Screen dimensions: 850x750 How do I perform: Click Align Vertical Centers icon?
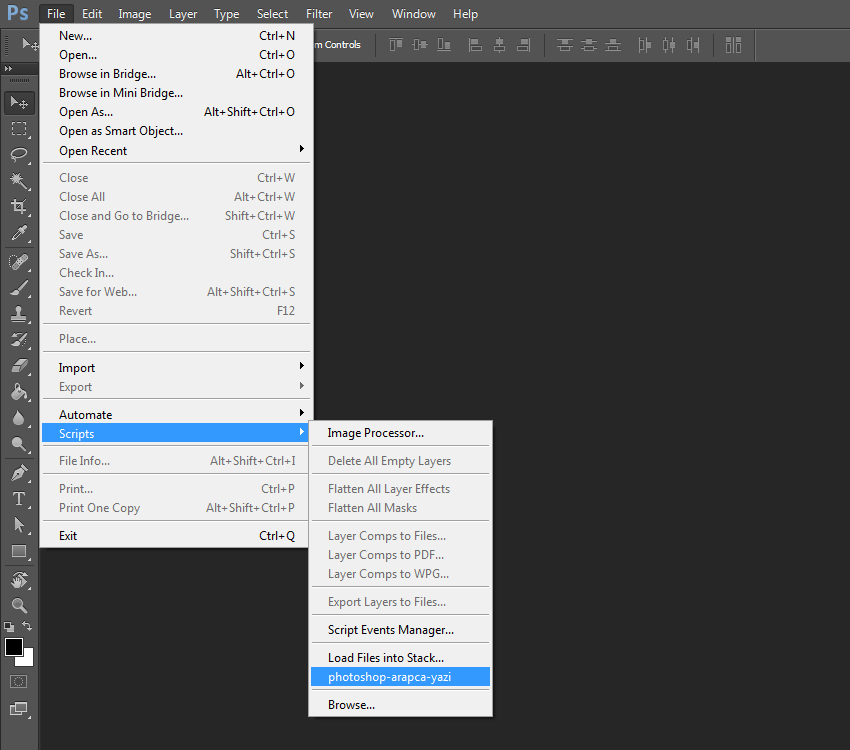point(420,44)
